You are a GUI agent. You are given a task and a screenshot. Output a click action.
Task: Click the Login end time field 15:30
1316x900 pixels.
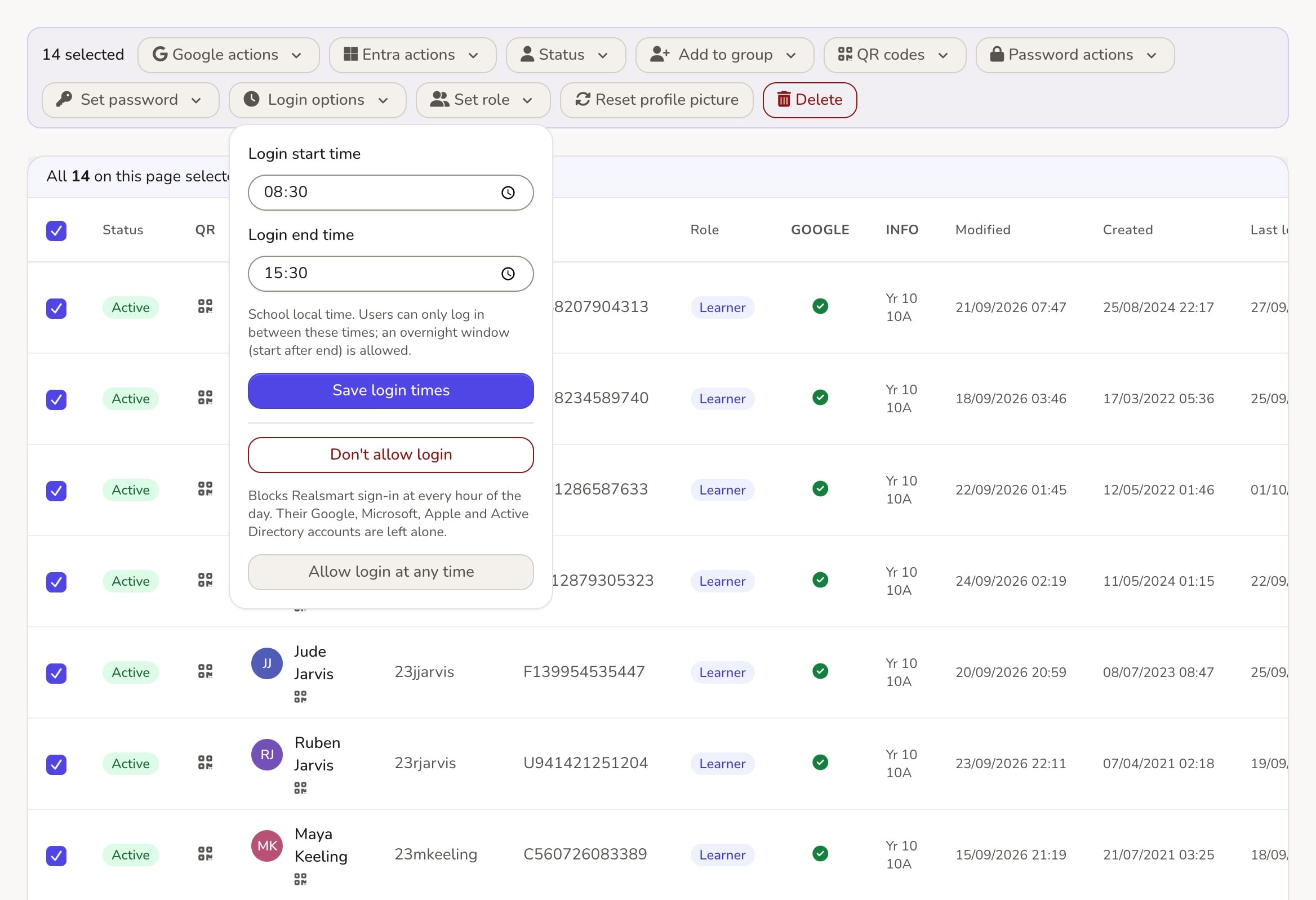click(391, 274)
